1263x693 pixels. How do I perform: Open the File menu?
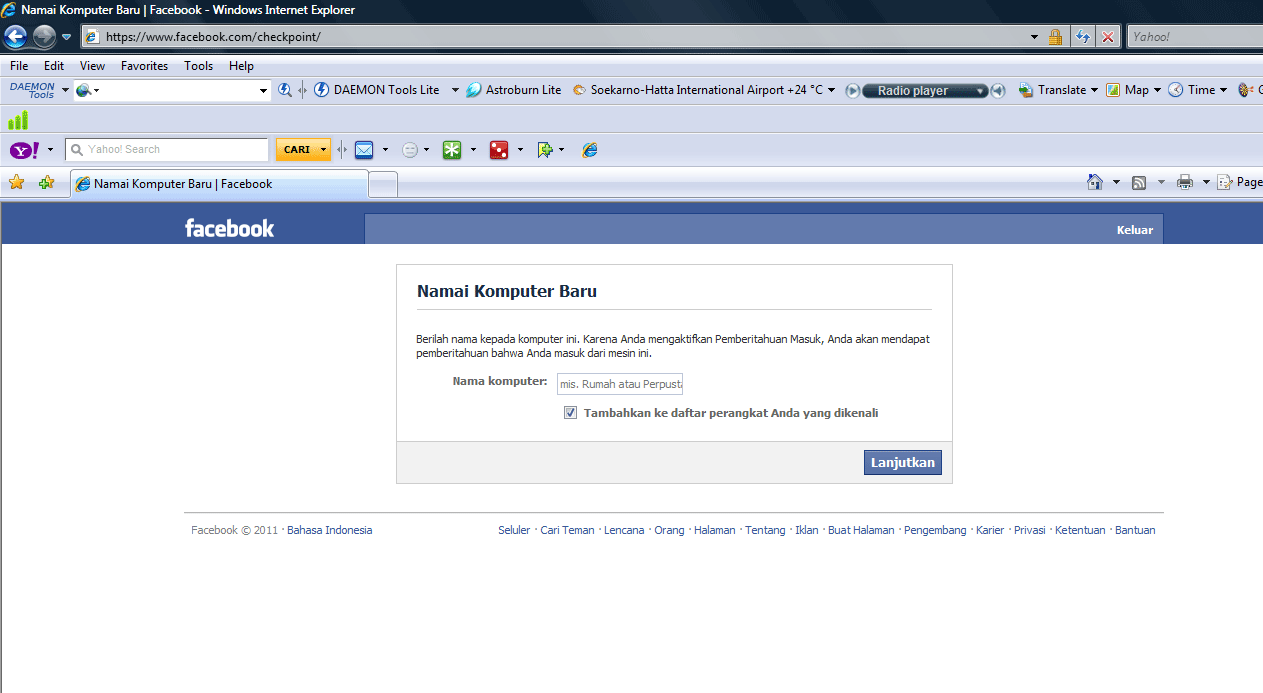[19, 66]
